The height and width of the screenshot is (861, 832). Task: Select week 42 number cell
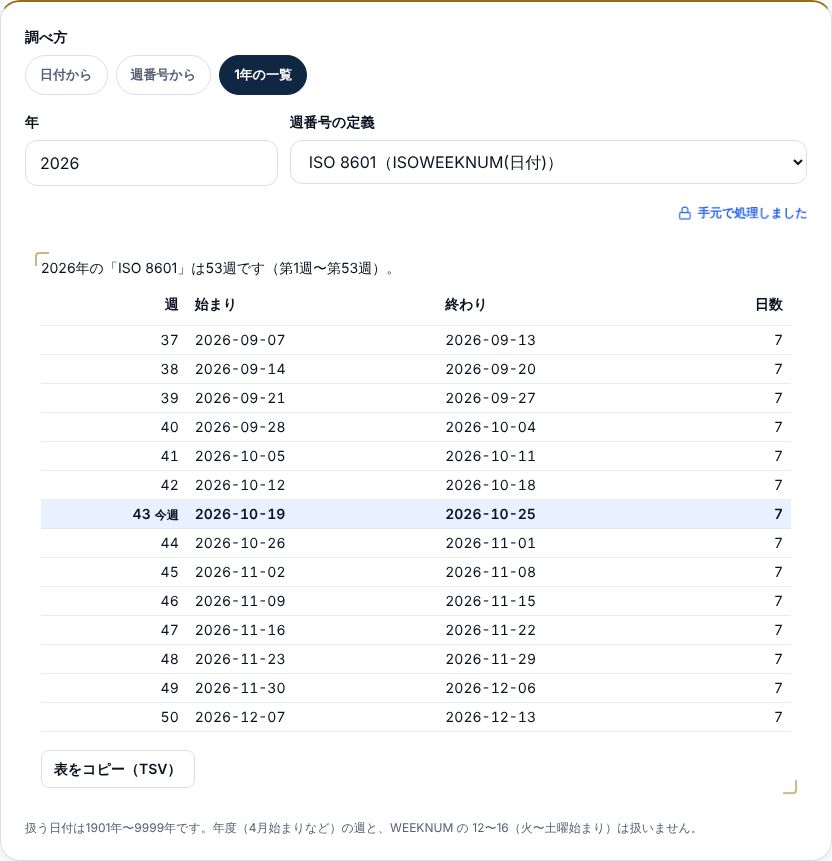(x=170, y=485)
